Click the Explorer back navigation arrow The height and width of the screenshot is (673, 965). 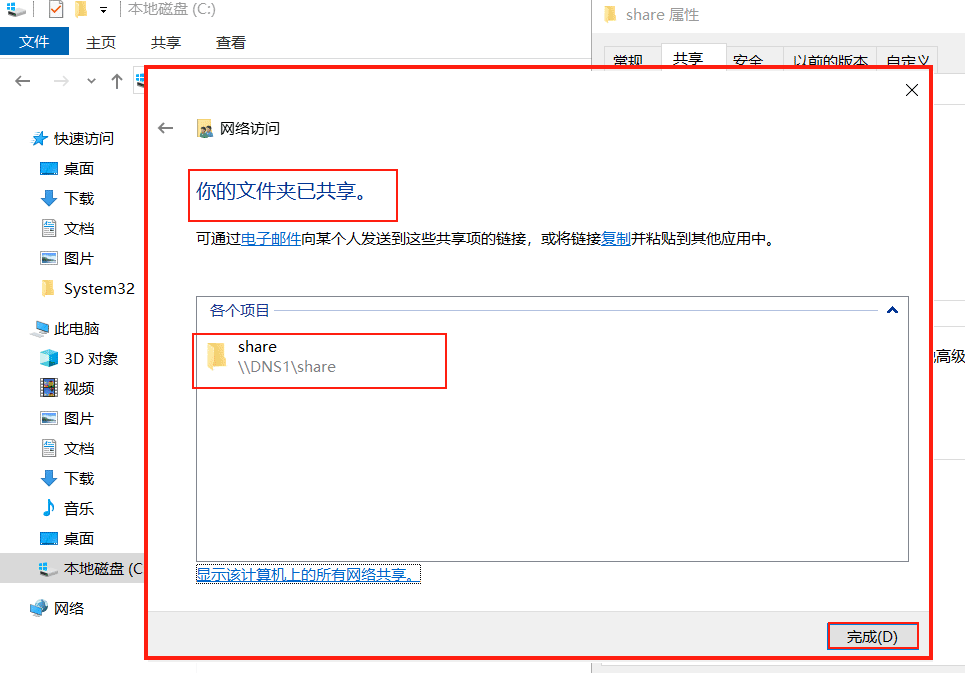coord(23,81)
